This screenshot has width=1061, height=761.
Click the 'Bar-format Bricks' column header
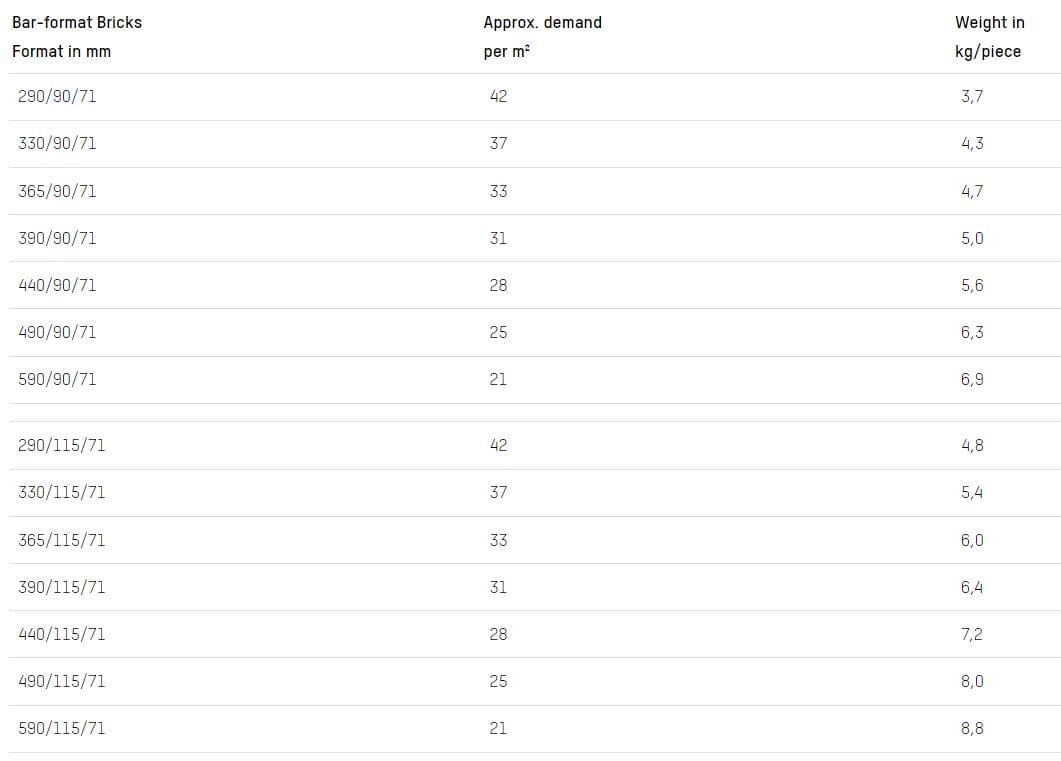click(x=77, y=22)
